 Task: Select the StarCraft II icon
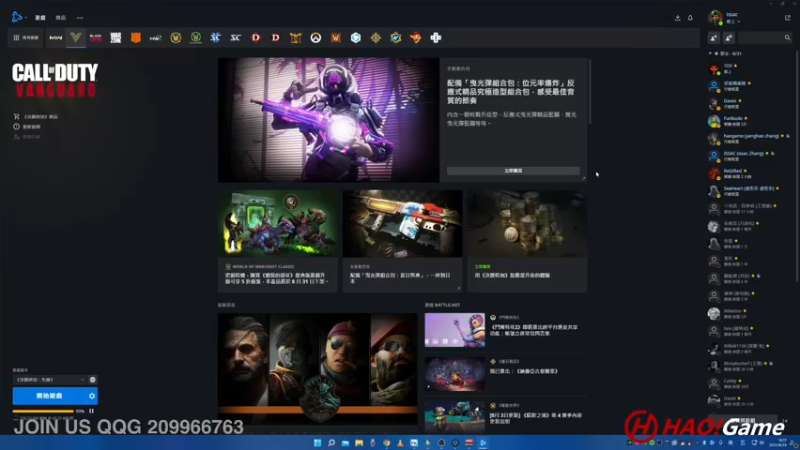[x=215, y=38]
